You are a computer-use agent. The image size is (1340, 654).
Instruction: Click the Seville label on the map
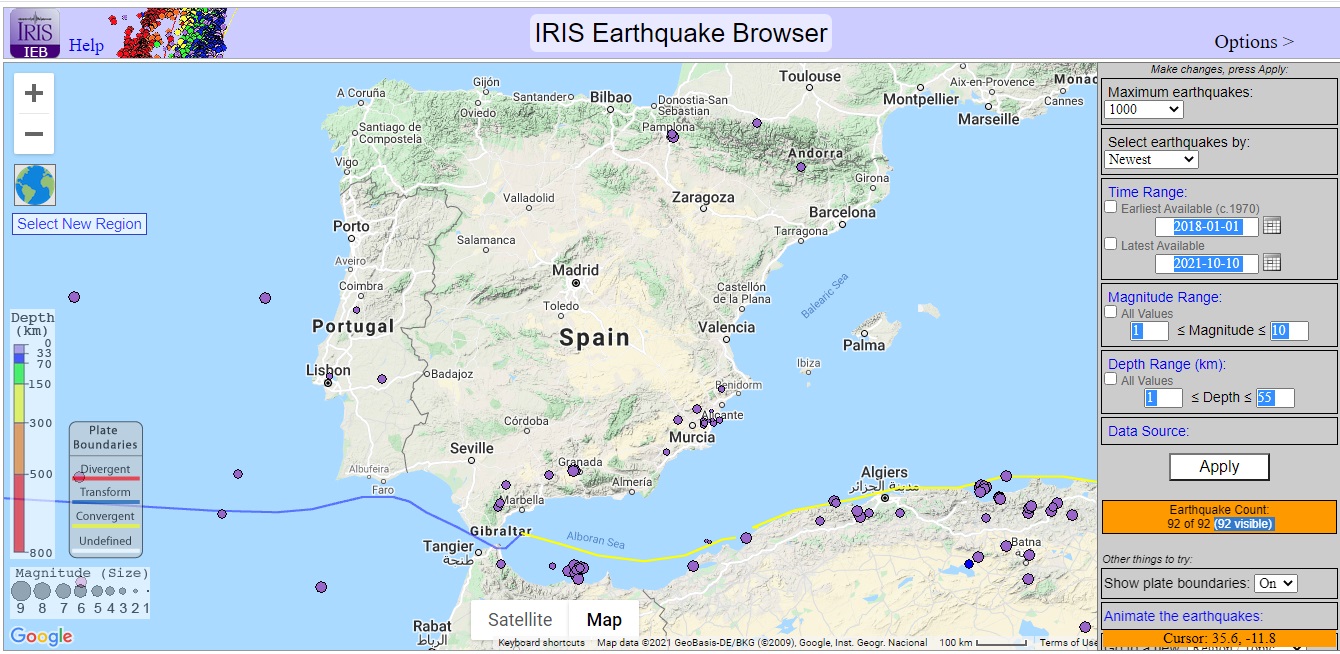[471, 448]
